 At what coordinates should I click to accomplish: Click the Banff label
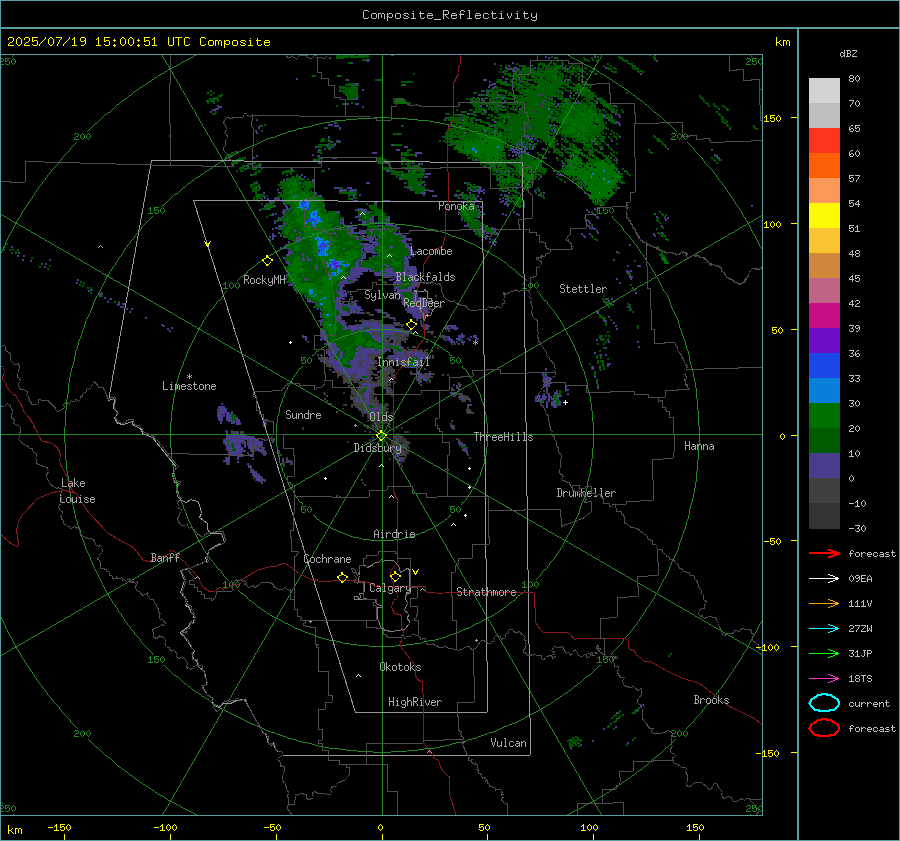[x=165, y=557]
